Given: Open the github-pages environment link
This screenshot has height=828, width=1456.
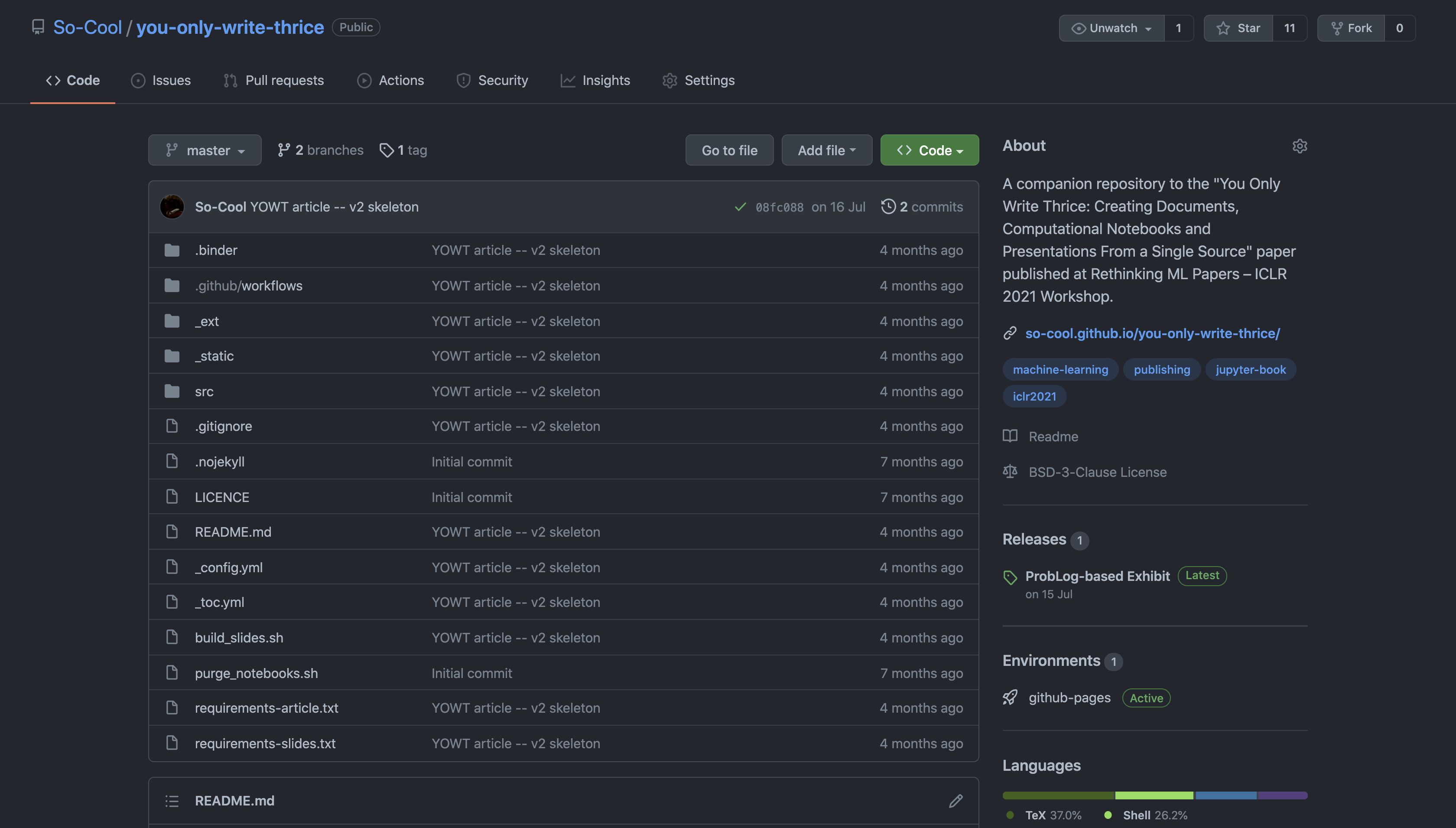Looking at the screenshot, I should [1069, 698].
